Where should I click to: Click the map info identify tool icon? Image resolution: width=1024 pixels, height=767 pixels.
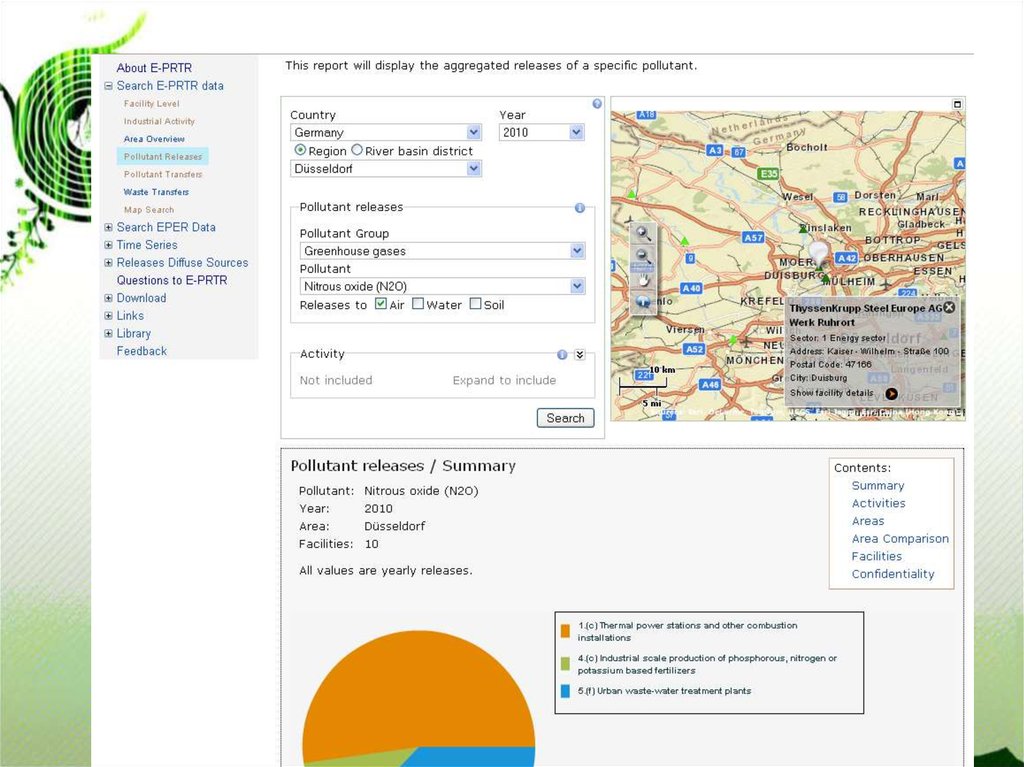pyautogui.click(x=643, y=302)
